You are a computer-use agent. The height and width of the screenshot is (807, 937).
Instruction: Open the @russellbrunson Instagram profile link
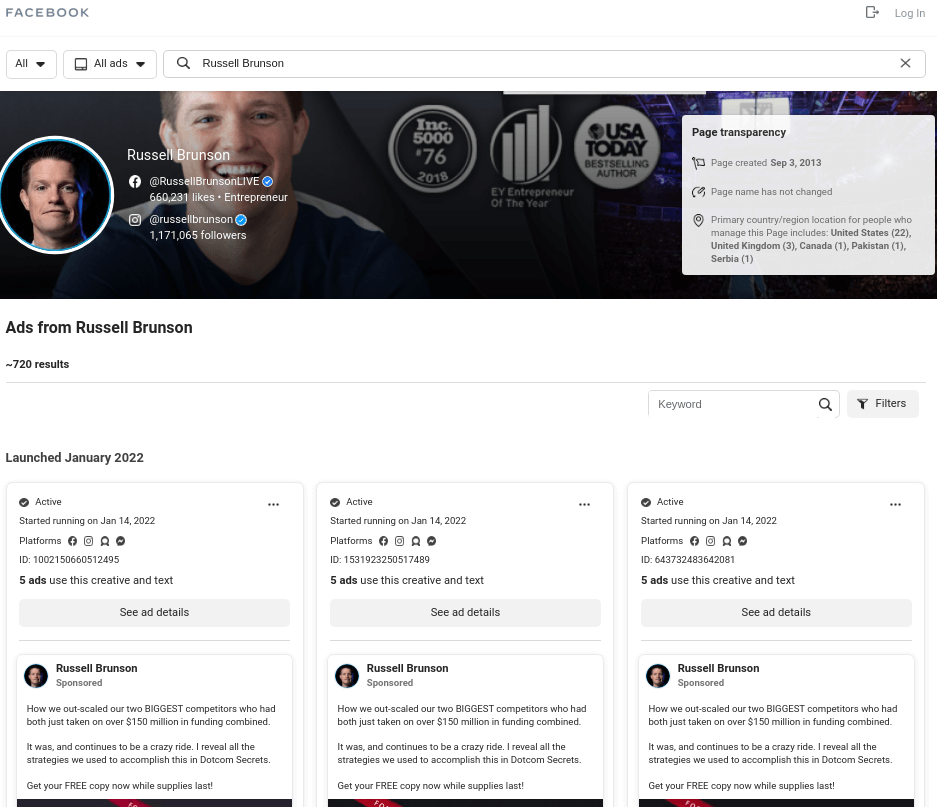click(191, 219)
